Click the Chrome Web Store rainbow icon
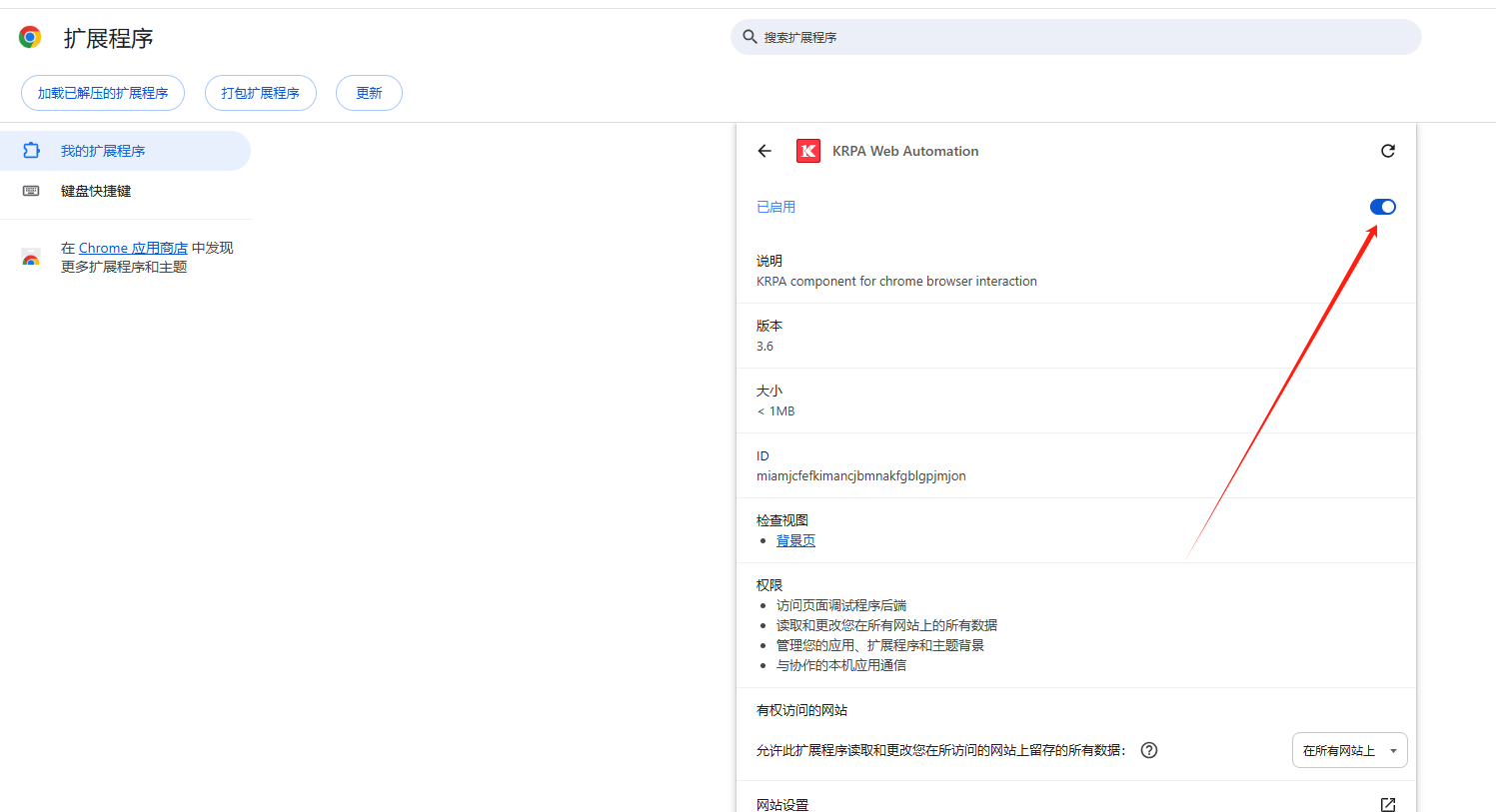Viewport: 1496px width, 812px height. [31, 258]
